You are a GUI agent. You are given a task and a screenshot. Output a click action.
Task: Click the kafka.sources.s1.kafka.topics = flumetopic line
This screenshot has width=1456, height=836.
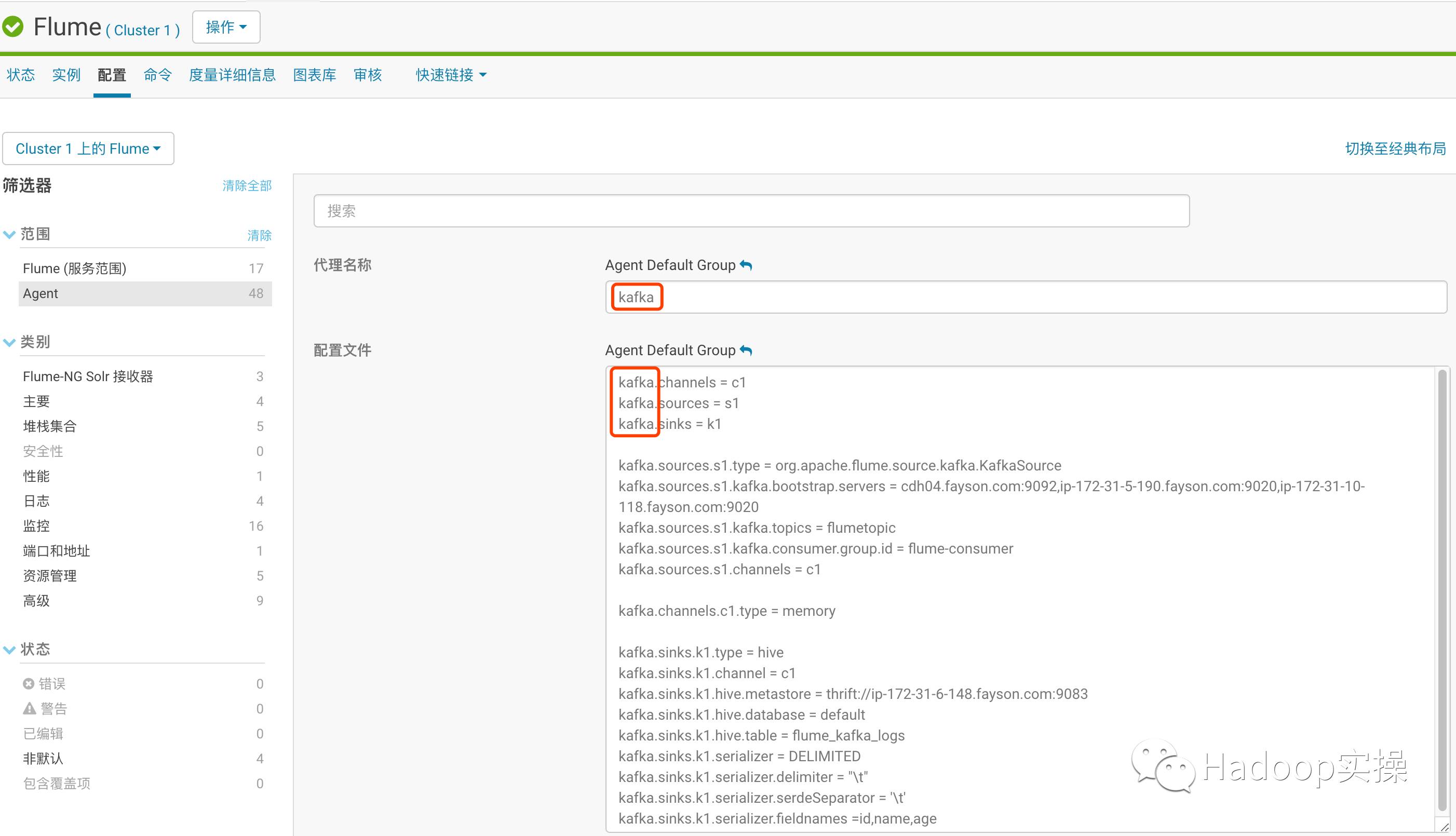(757, 528)
